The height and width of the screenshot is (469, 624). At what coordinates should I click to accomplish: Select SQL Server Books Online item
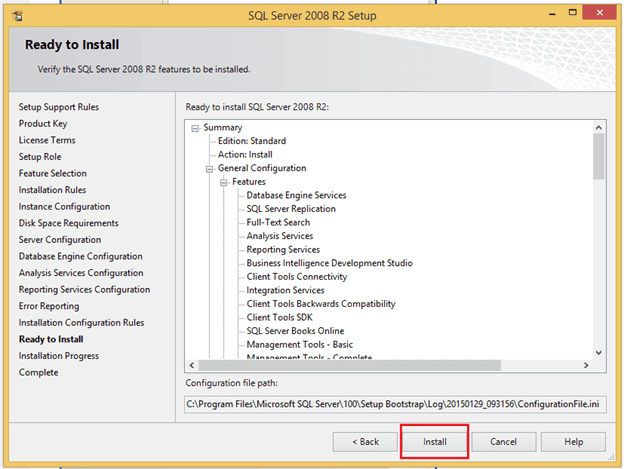(x=295, y=331)
